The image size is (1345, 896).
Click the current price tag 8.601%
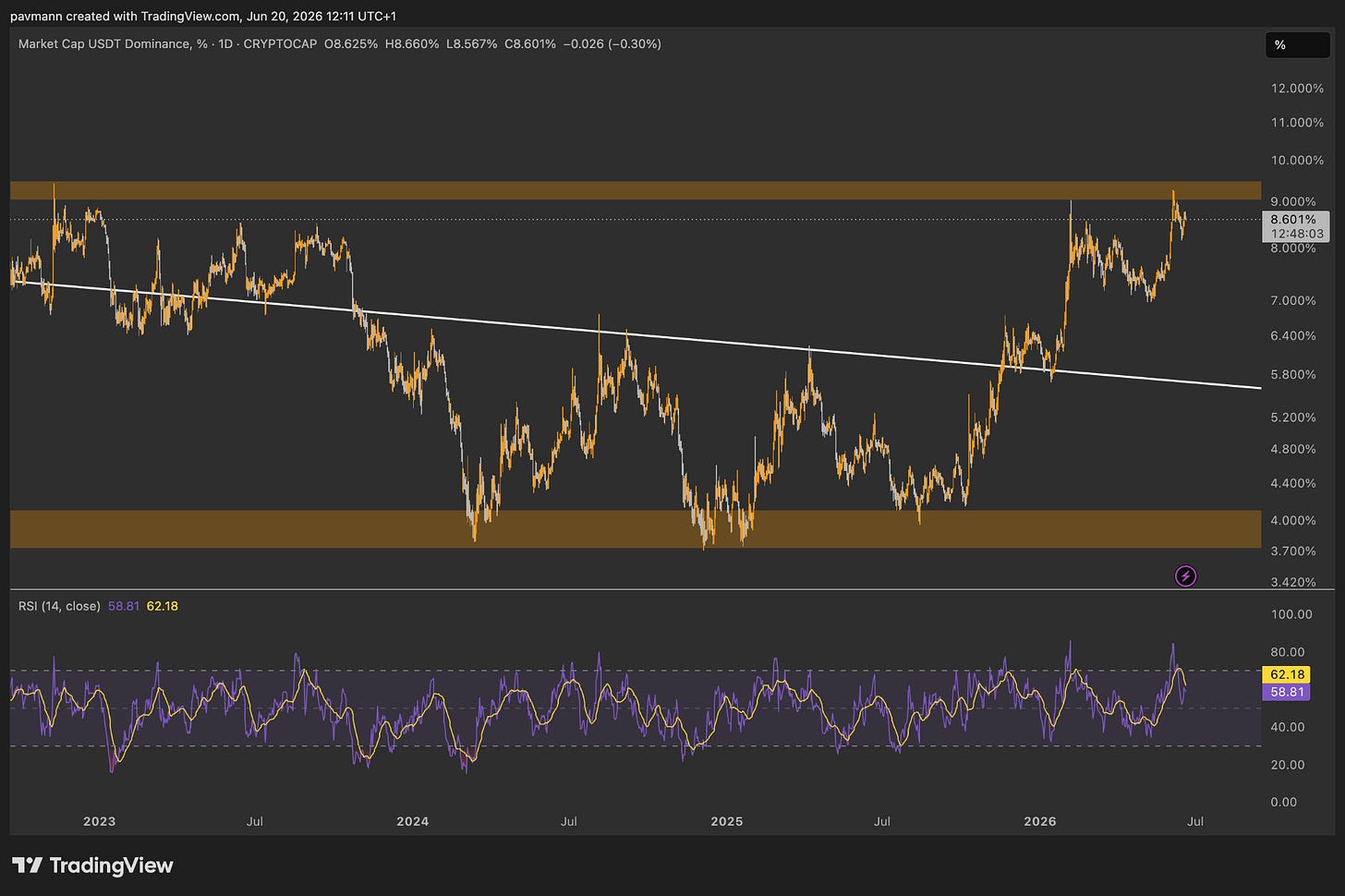click(x=1293, y=220)
